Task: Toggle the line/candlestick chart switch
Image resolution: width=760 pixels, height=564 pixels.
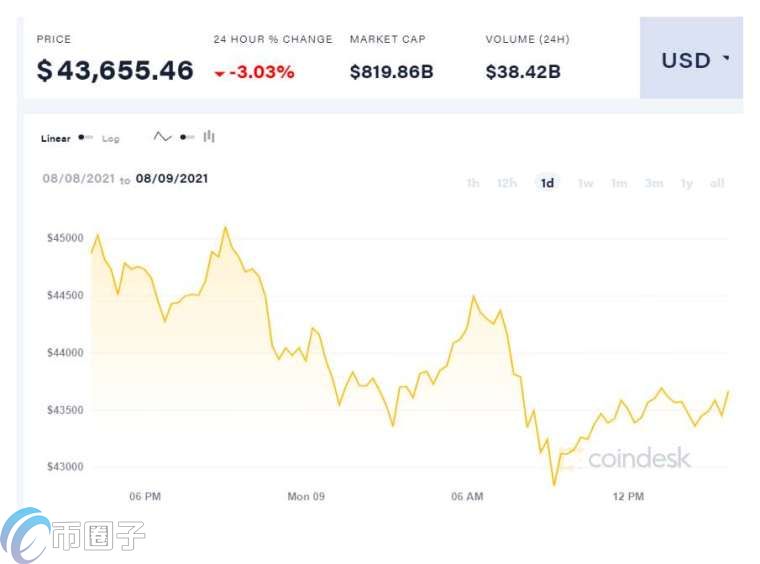Action: pyautogui.click(x=187, y=137)
